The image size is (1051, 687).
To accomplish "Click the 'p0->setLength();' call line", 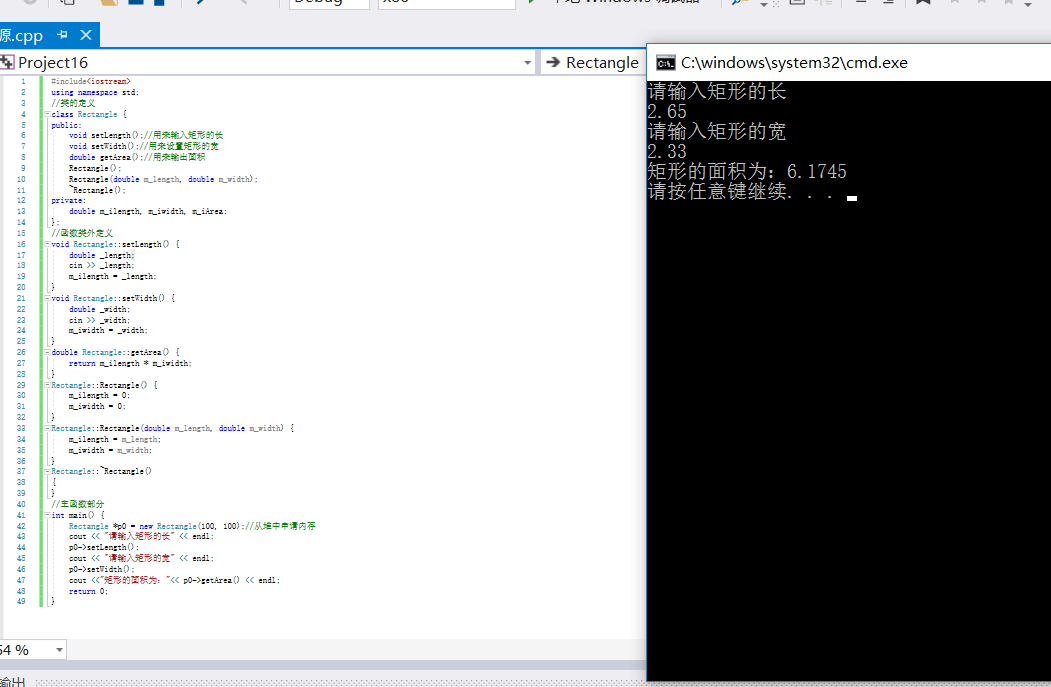I will [x=104, y=547].
